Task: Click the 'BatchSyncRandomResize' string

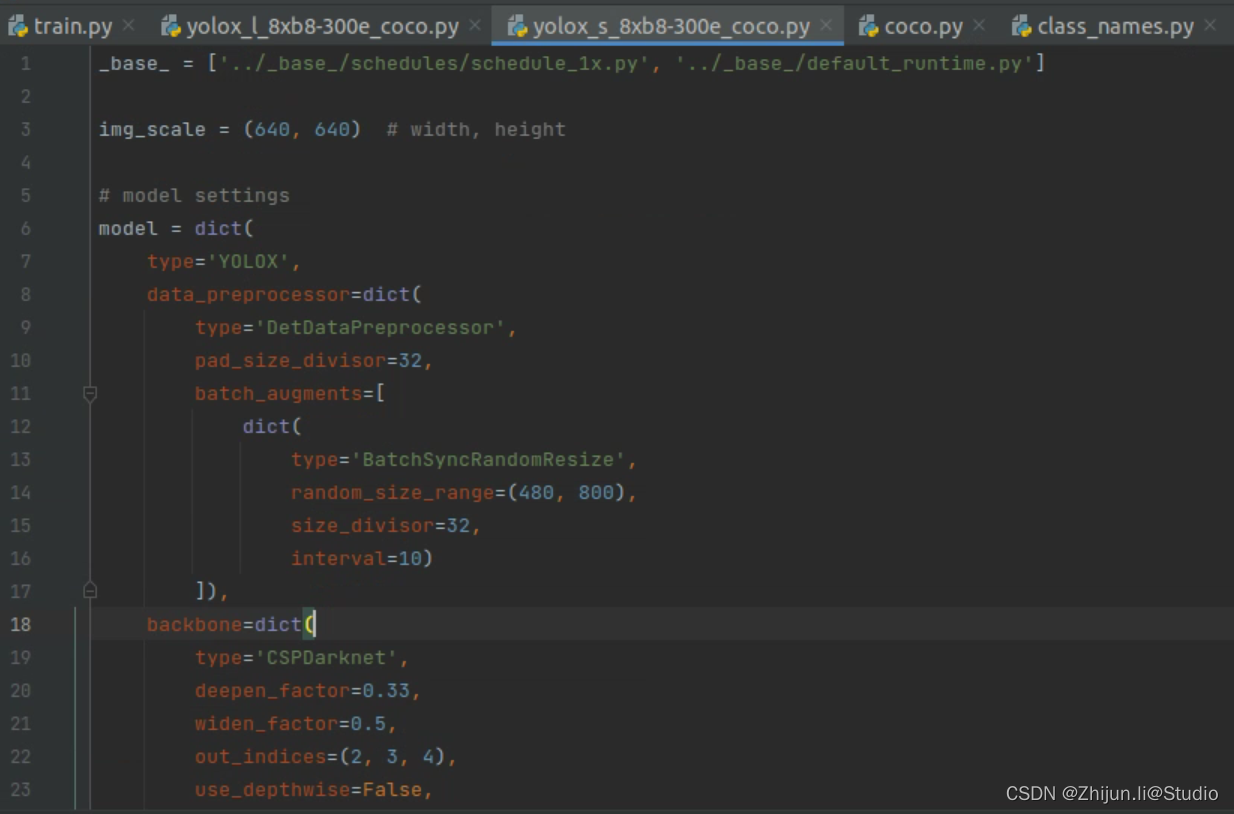Action: tap(489, 460)
